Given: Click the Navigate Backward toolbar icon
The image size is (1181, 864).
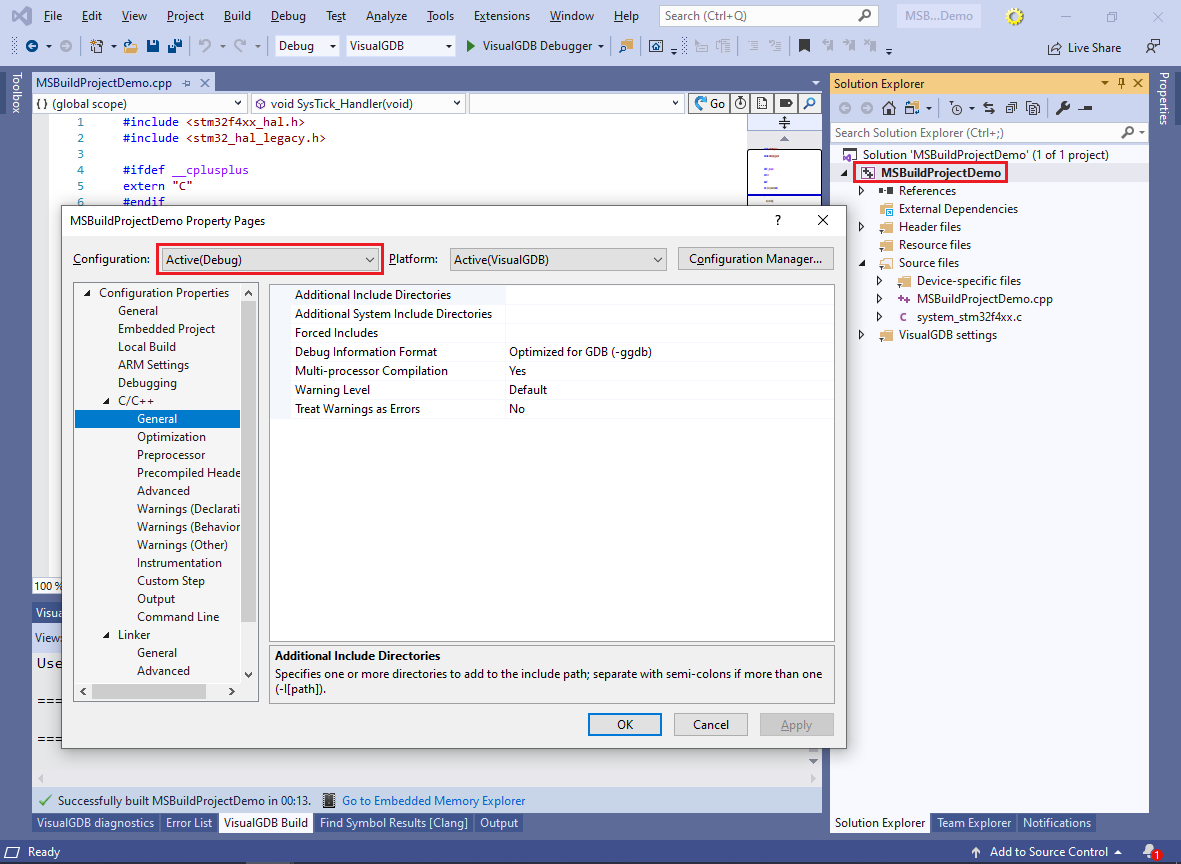Looking at the screenshot, I should pyautogui.click(x=31, y=46).
